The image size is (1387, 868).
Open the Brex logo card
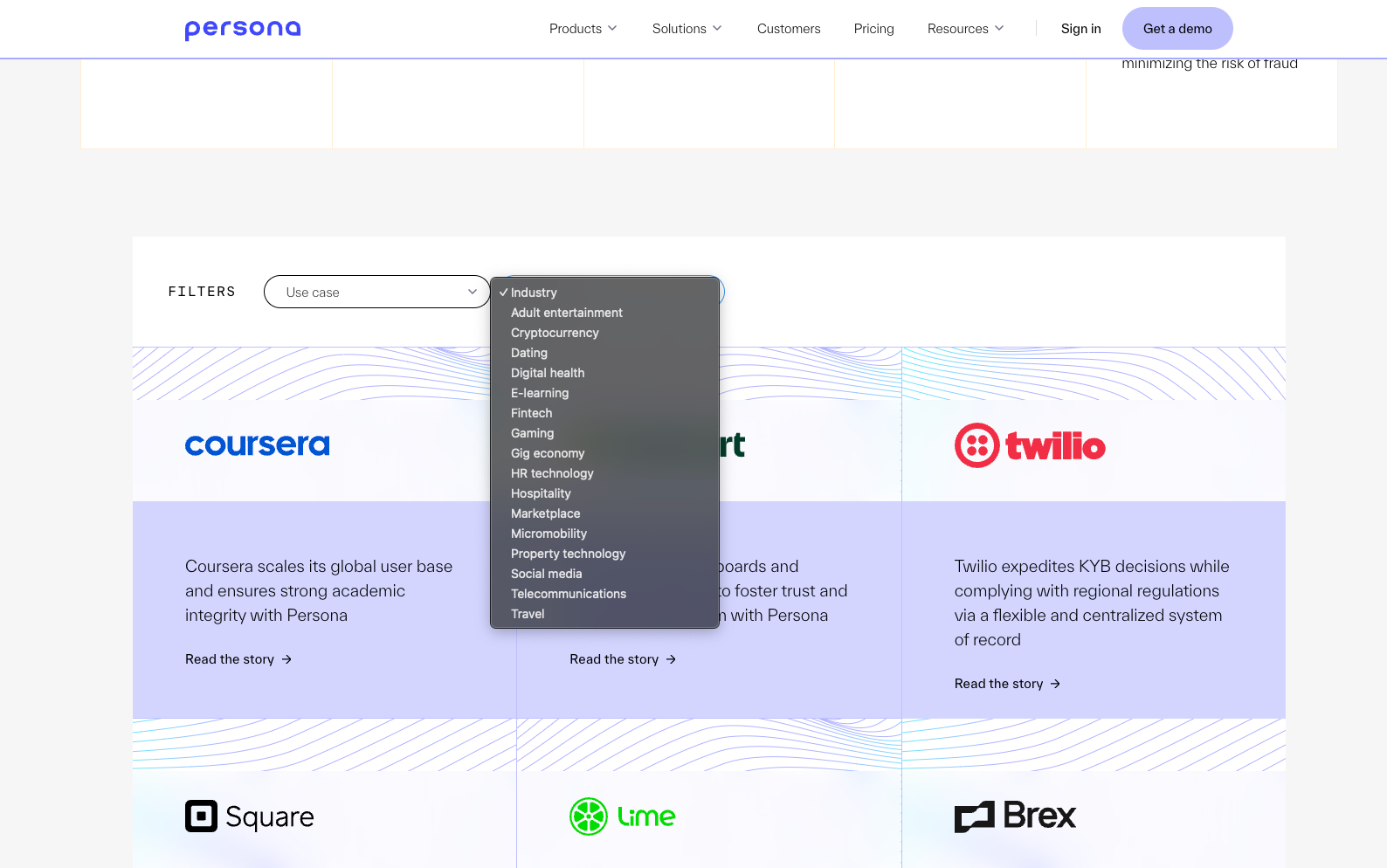(x=1015, y=816)
